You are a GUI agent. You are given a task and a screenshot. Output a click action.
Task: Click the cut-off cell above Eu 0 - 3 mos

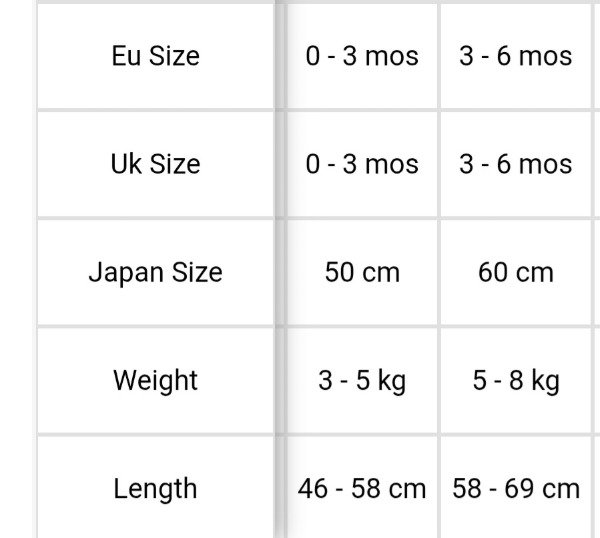coord(362,1)
